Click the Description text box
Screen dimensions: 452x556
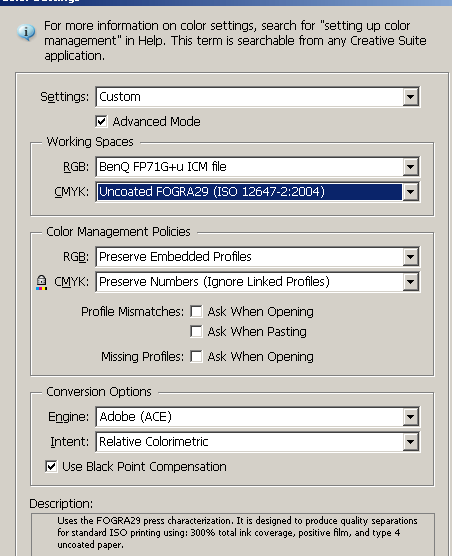[233, 535]
